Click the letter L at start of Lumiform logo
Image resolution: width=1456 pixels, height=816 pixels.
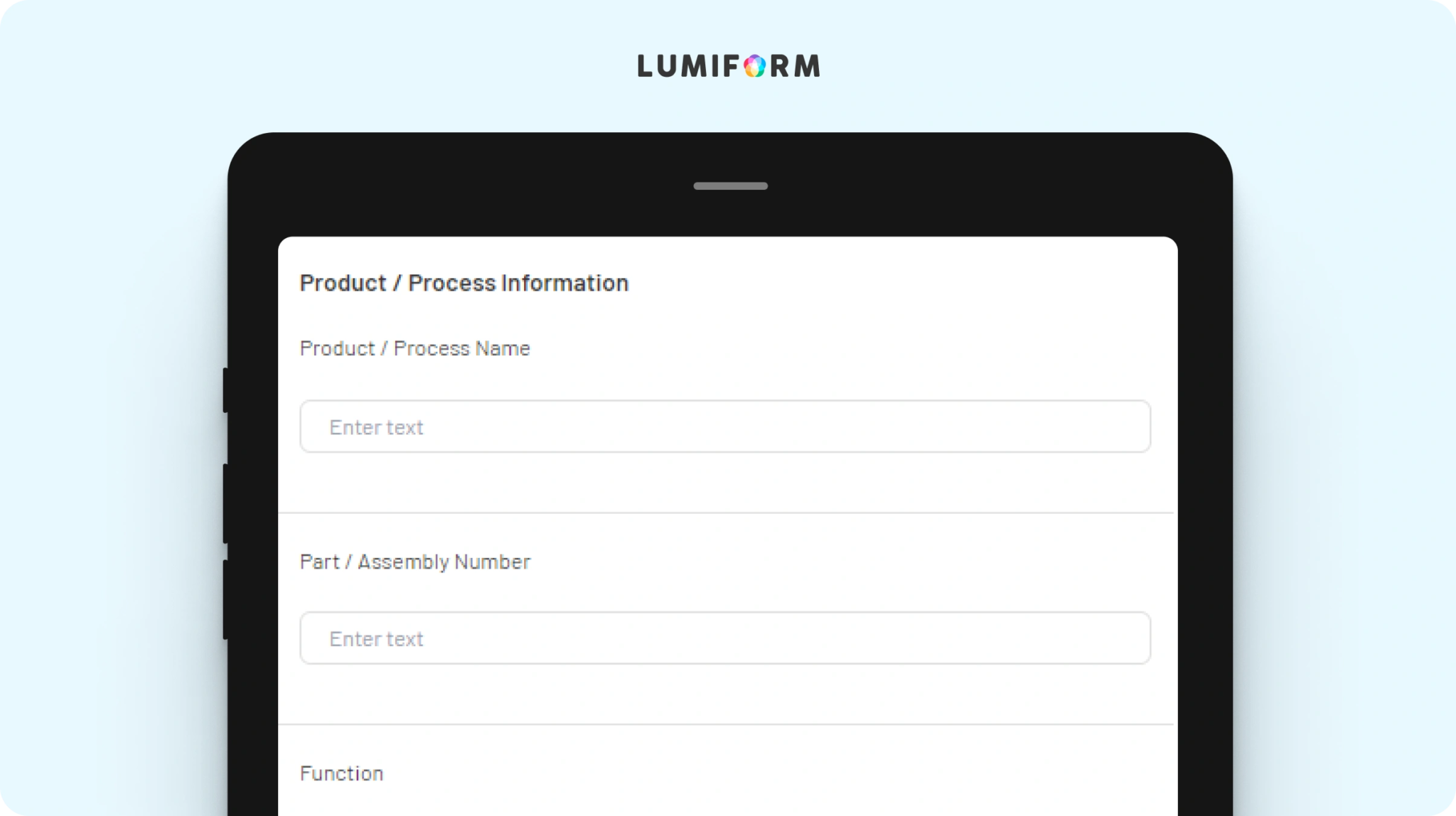pos(646,66)
